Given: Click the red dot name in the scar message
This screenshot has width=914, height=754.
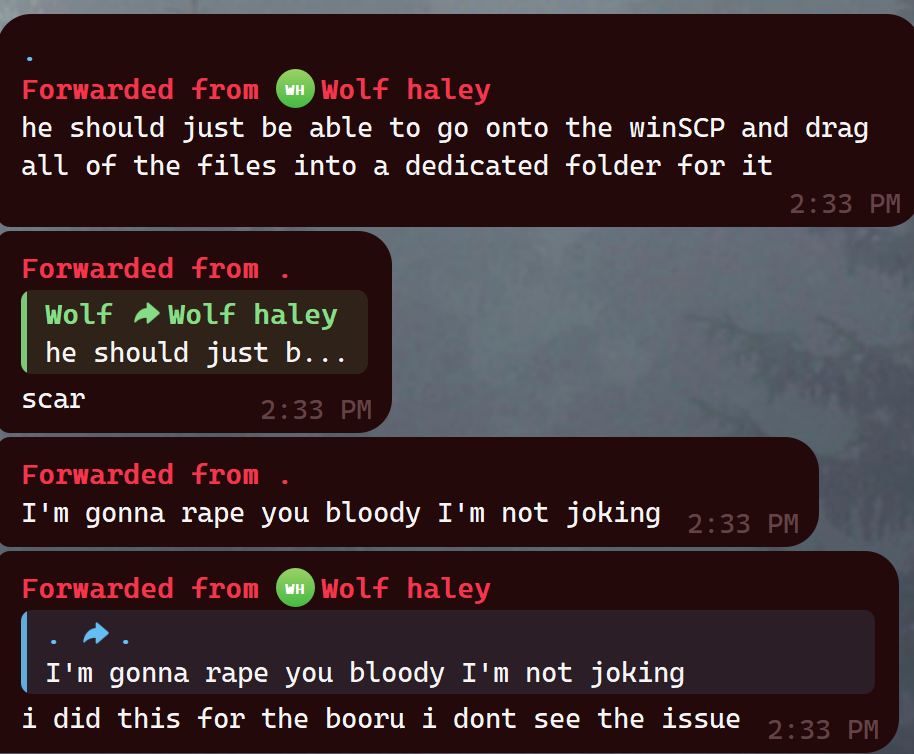Looking at the screenshot, I should click(284, 272).
